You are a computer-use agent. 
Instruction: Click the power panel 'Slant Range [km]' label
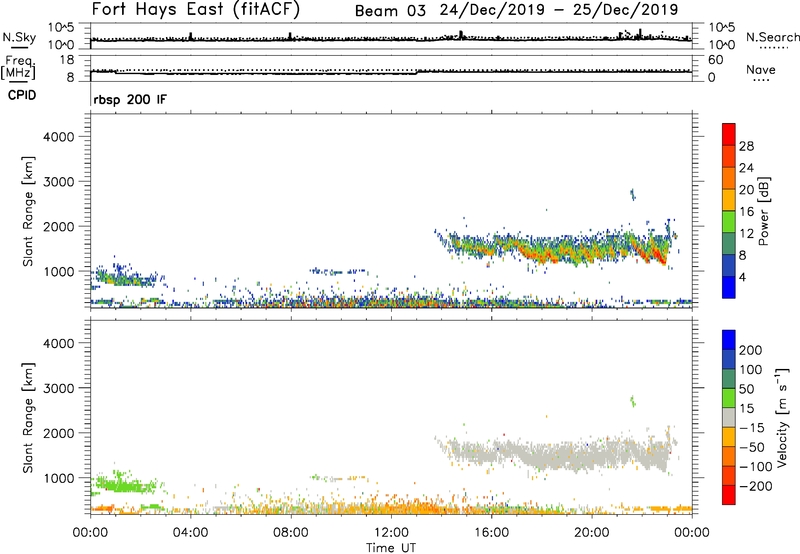pos(28,212)
